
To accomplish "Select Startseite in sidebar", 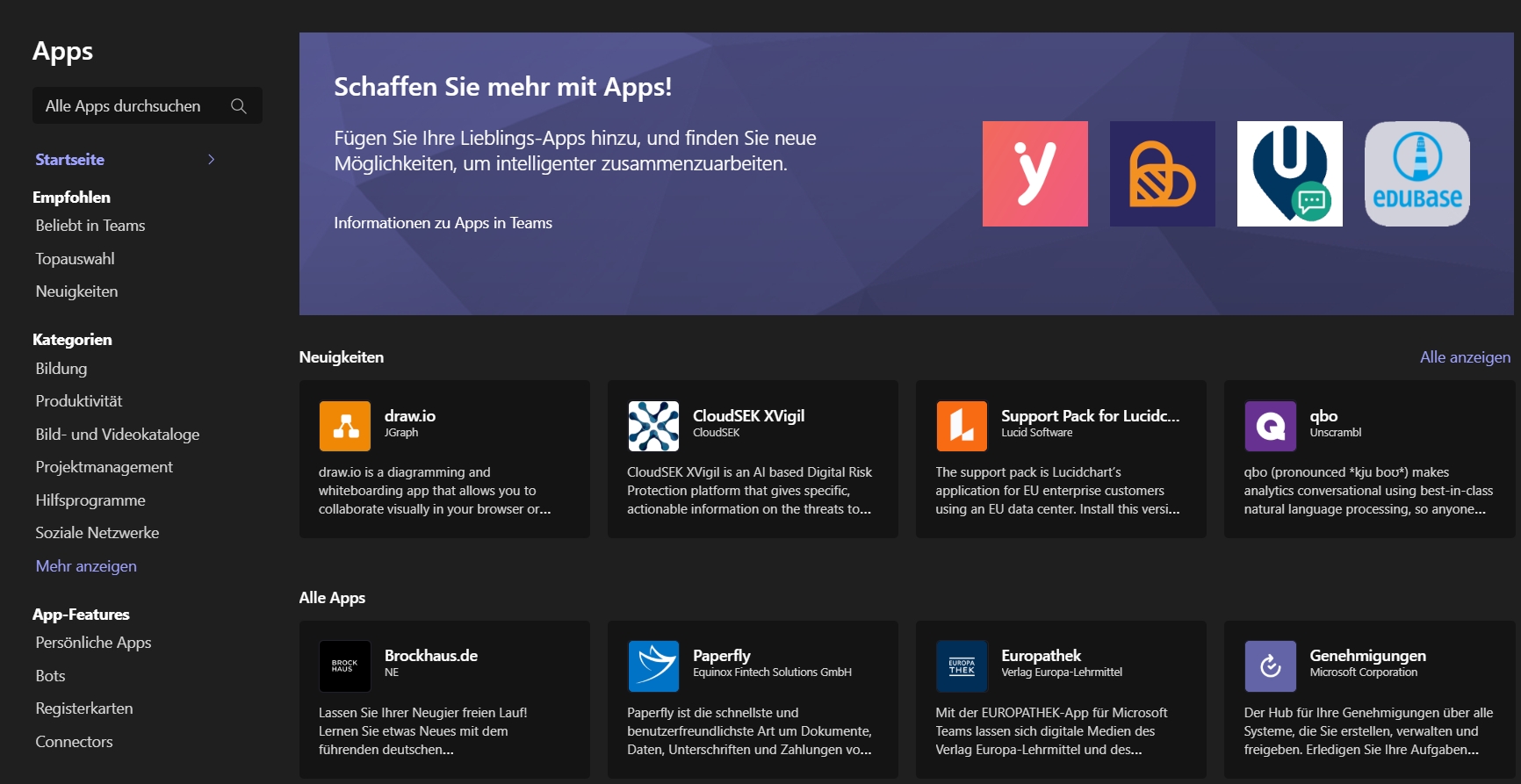I will [69, 160].
